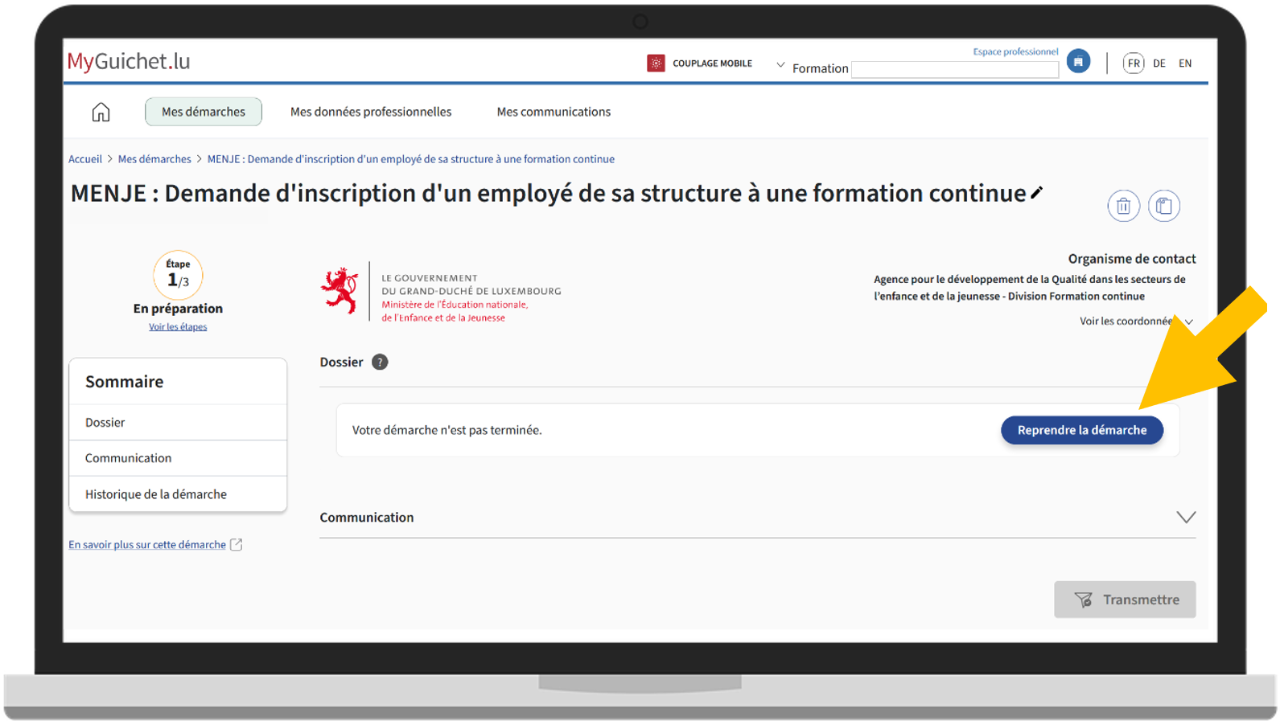1280x721 pixels.
Task: Click the pencil icon to rename the démarche
Action: point(1037,193)
